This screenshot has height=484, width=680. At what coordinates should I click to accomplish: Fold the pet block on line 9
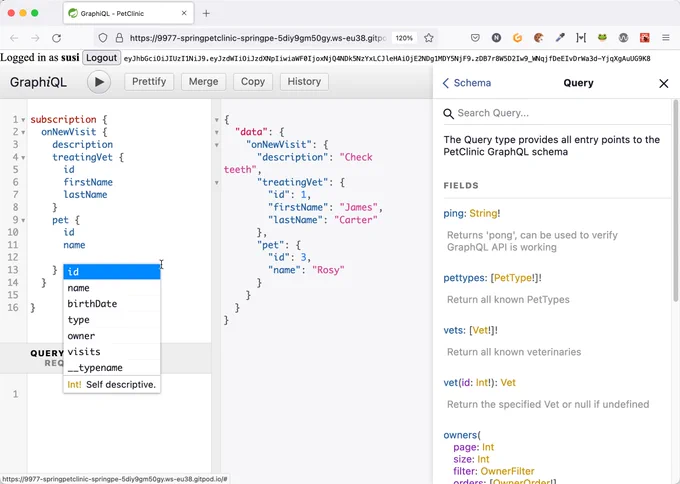(23, 221)
